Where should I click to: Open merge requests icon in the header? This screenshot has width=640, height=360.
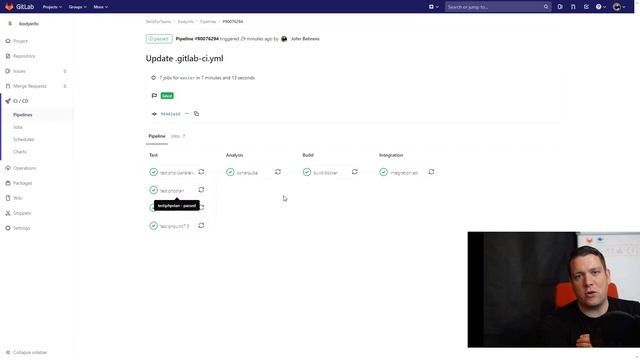(x=573, y=7)
